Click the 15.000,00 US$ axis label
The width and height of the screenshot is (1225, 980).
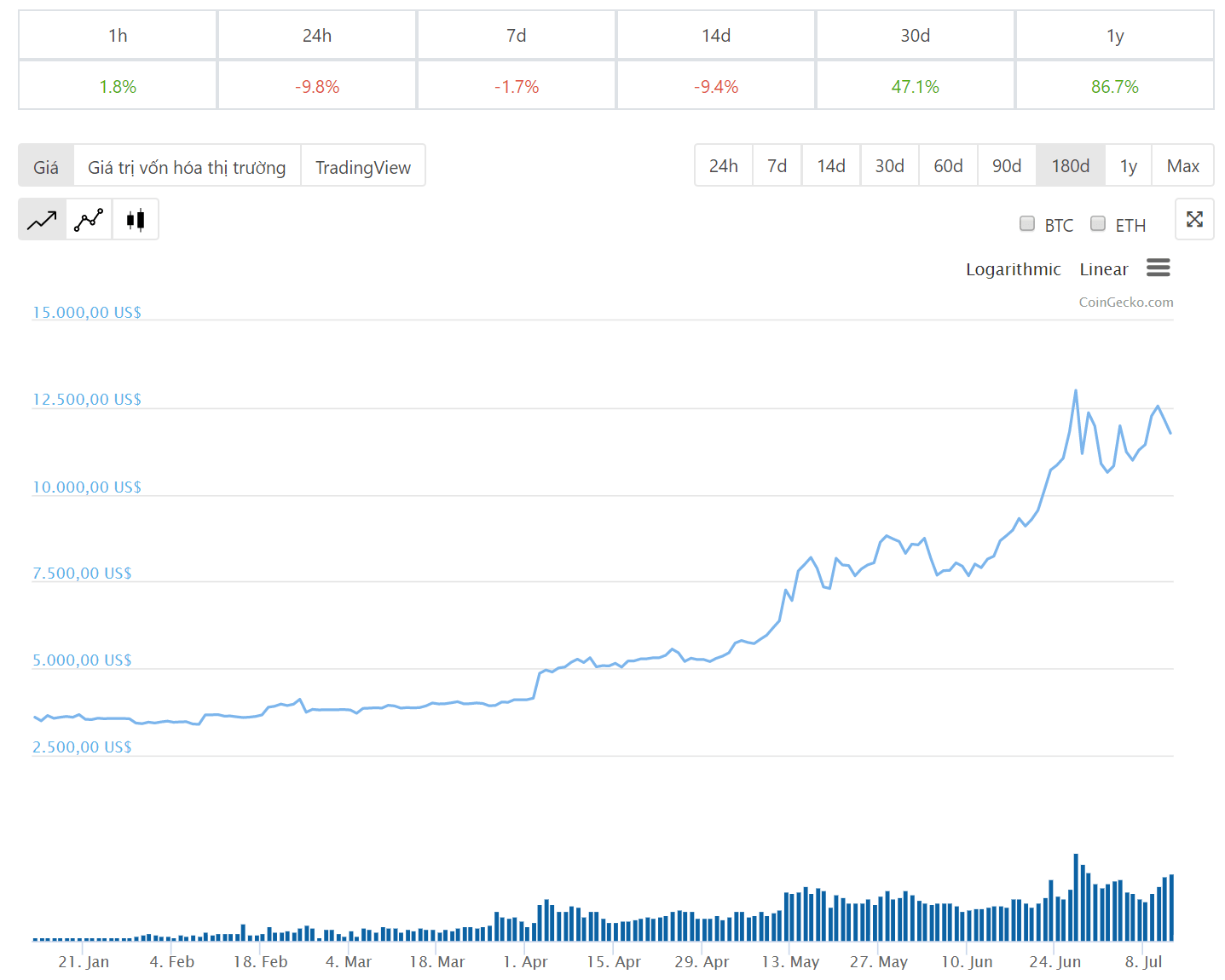[x=87, y=312]
